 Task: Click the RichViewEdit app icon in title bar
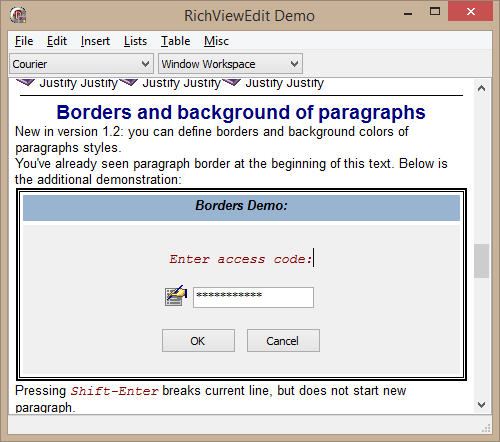(18, 15)
